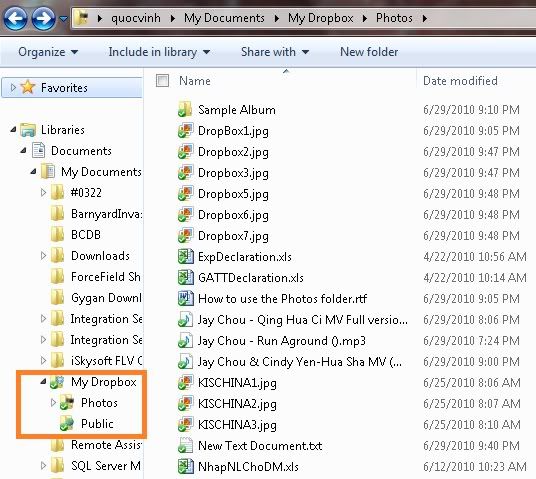Open the Share with menu
Image resolution: width=536 pixels, height=479 pixels.
click(275, 52)
